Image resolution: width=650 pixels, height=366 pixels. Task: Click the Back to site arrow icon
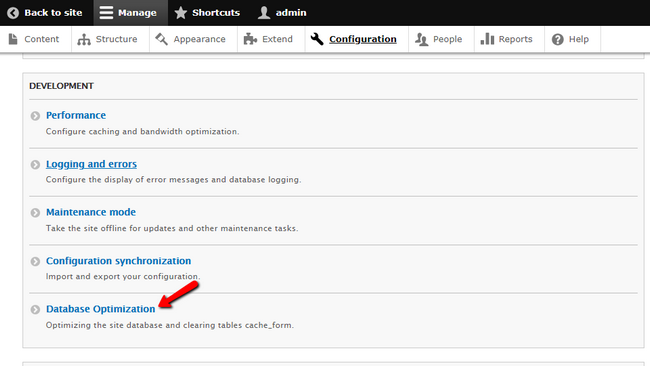pos(13,13)
